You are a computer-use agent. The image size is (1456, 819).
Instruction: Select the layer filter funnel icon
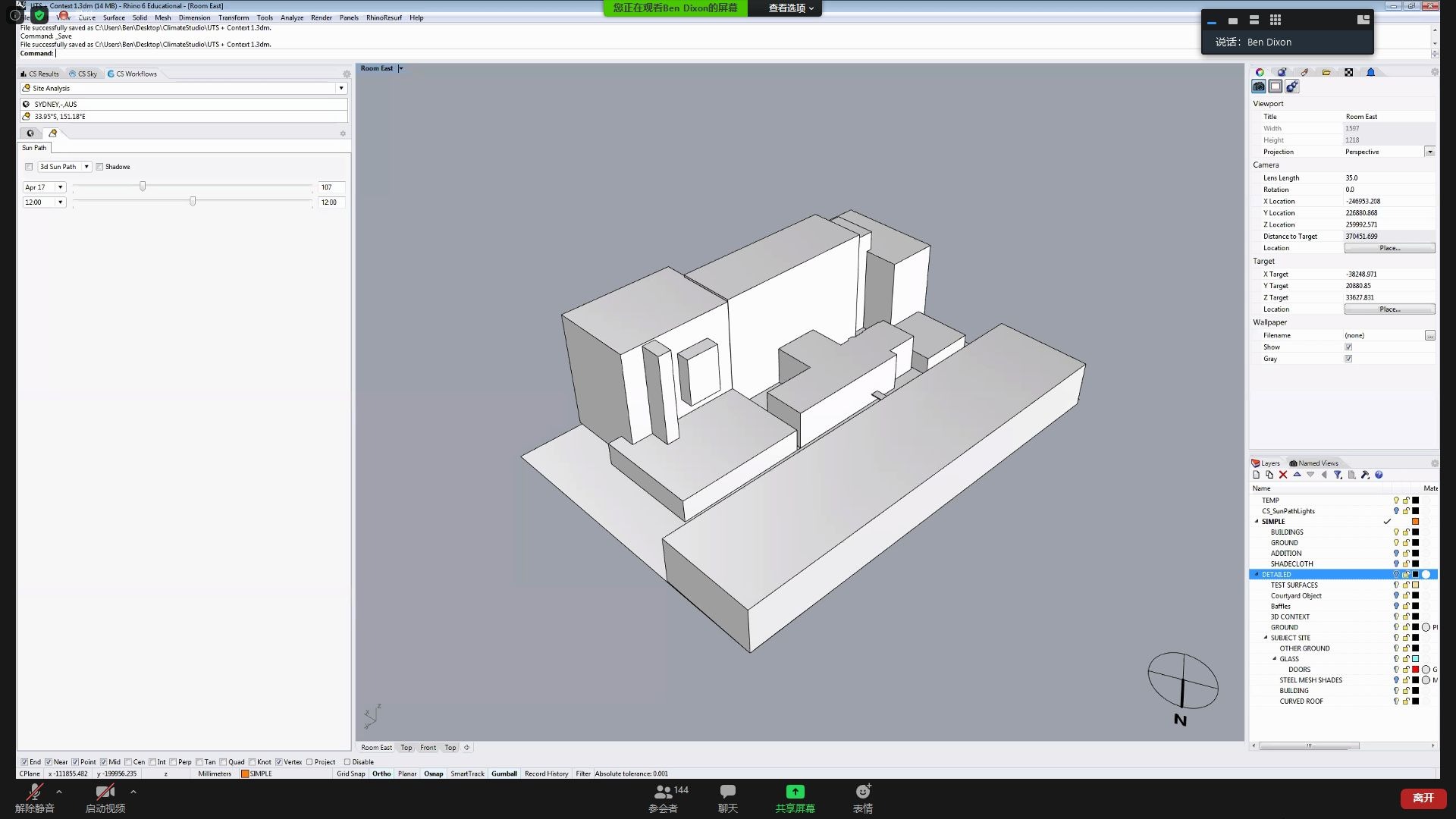click(x=1338, y=475)
